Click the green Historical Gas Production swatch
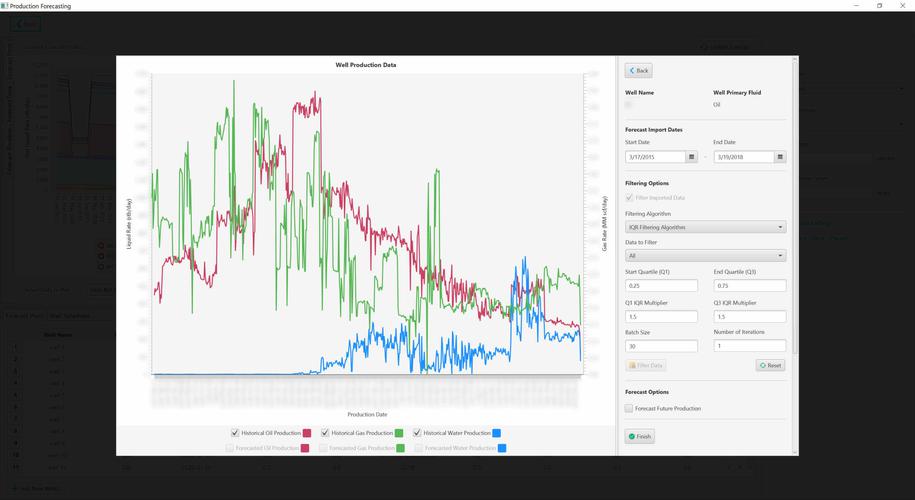 pos(399,433)
